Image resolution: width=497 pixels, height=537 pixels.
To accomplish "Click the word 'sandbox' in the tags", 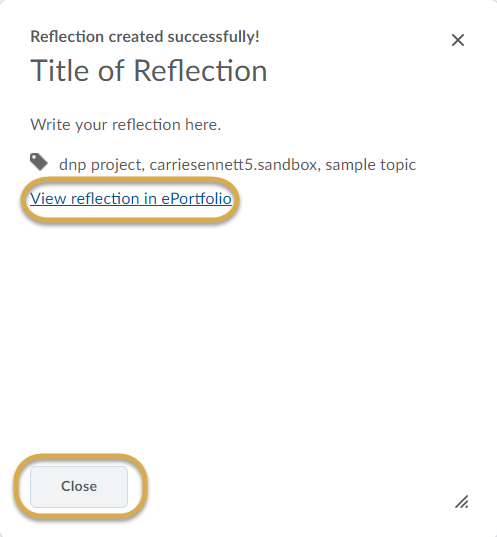I will tap(288, 165).
